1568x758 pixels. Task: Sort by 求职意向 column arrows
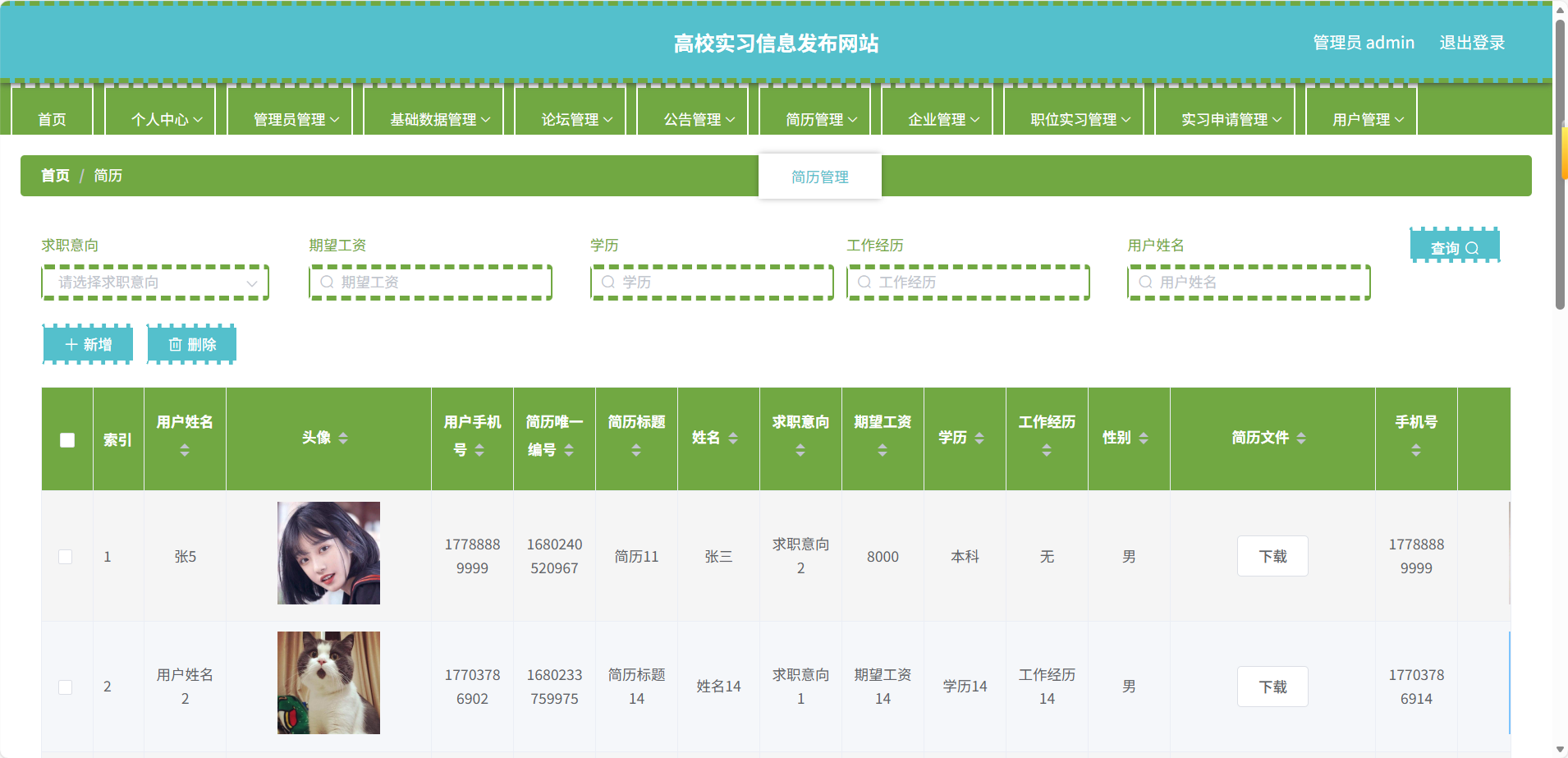click(800, 450)
